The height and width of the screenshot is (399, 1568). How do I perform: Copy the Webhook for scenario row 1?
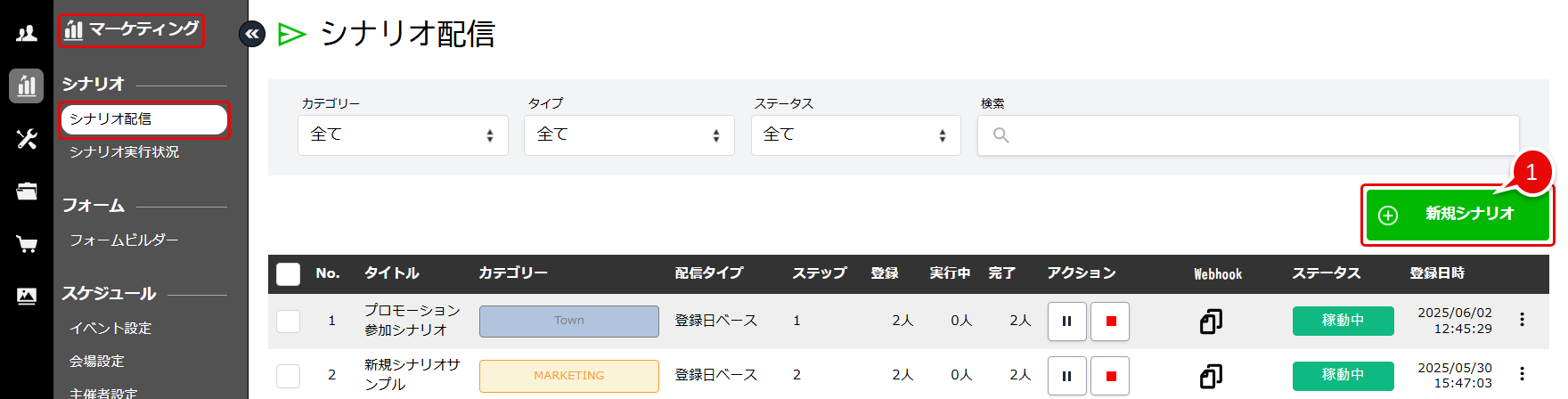point(1211,322)
